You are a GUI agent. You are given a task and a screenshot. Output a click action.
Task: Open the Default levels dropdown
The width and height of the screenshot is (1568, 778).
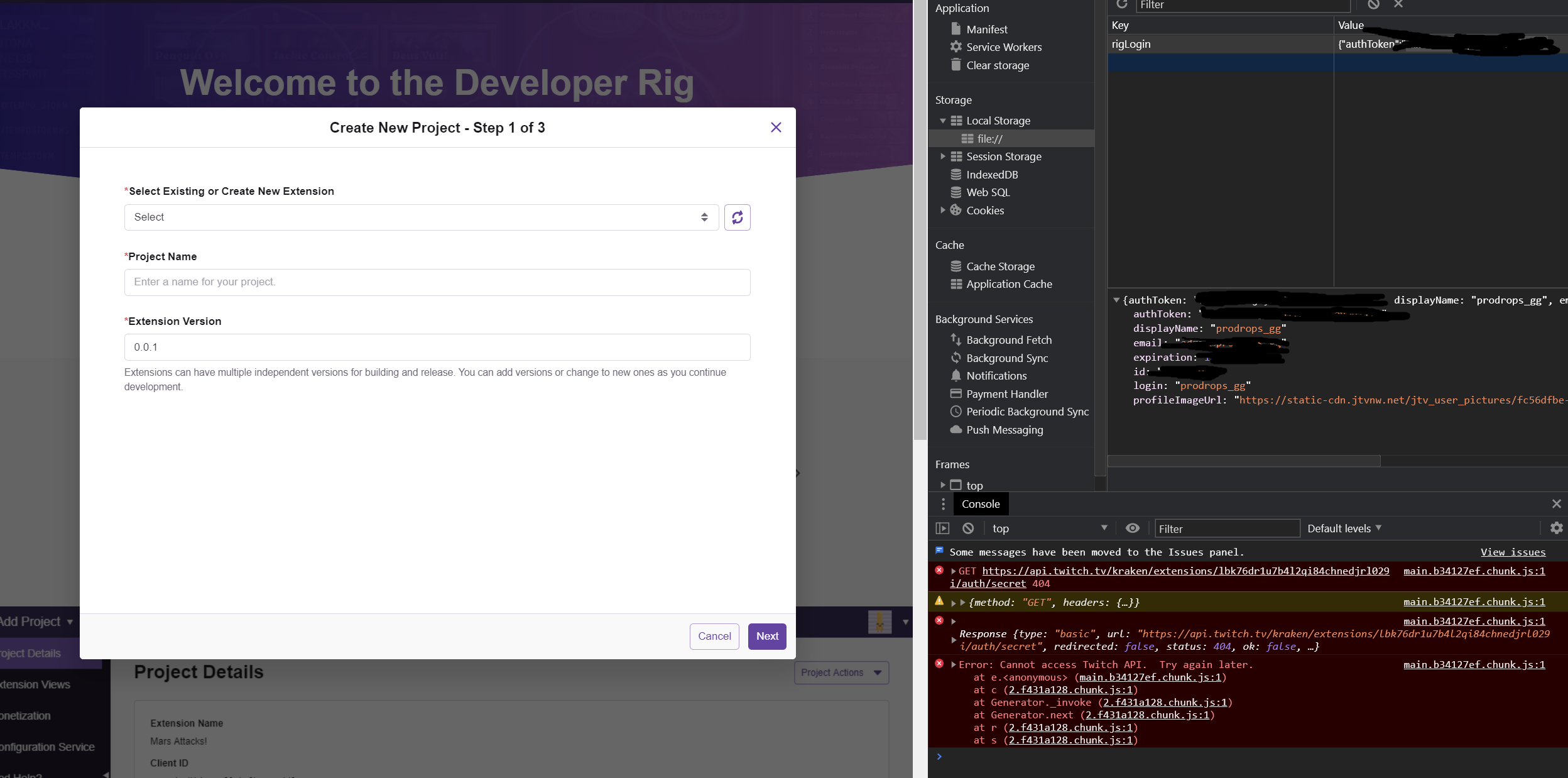1343,529
